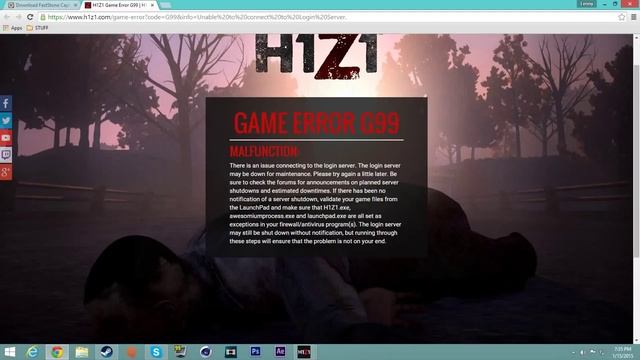Close the H1Z1 Game Error G99 tab
640x360 pixels.
click(152, 5)
